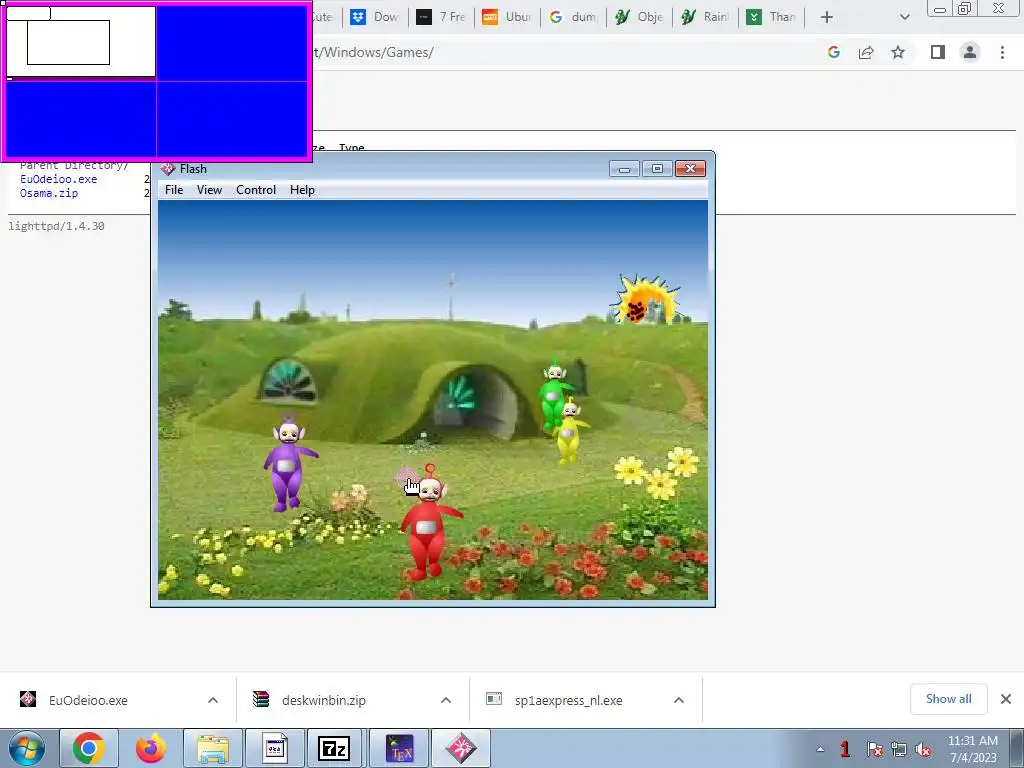Maximize the Flash window
This screenshot has width=1024, height=768.
pyautogui.click(x=657, y=169)
